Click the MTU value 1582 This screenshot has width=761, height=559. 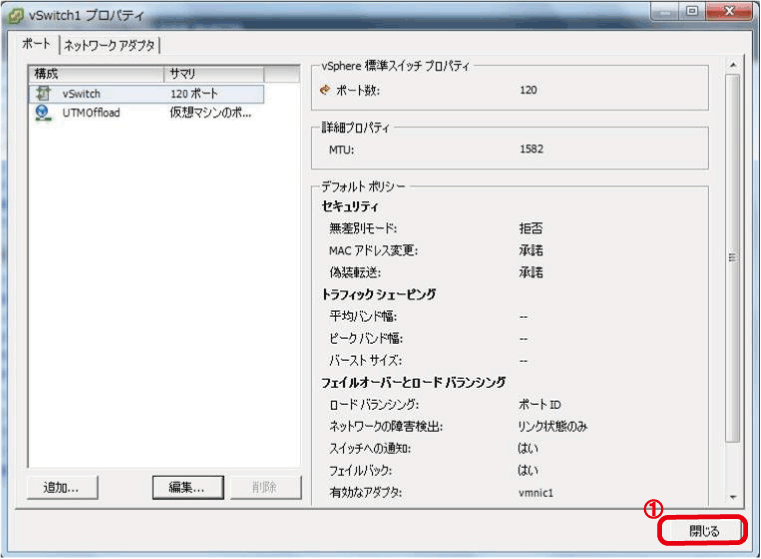click(531, 149)
